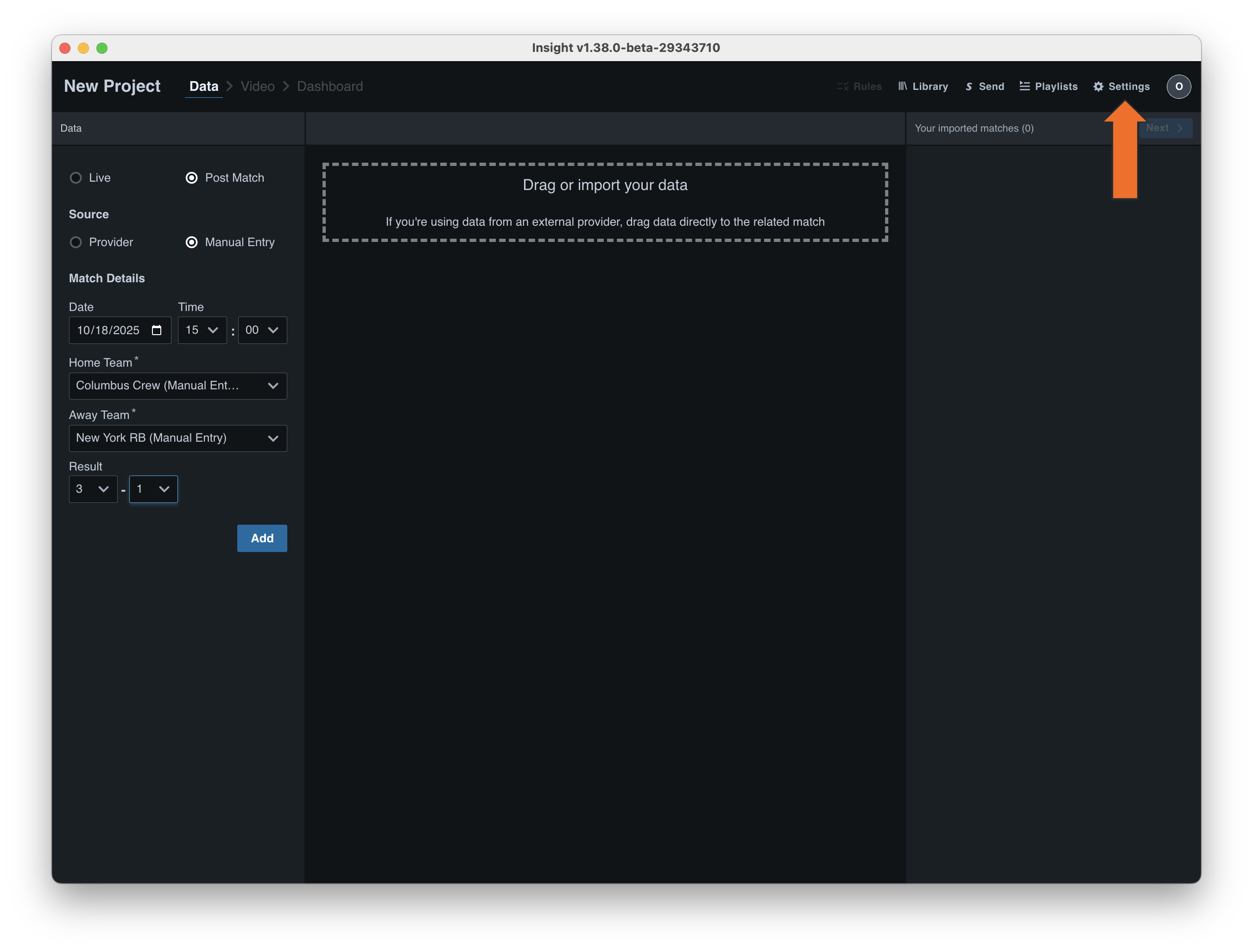Screen dimensions: 1253x952
Task: Click the Match Details heading
Action: coord(107,278)
